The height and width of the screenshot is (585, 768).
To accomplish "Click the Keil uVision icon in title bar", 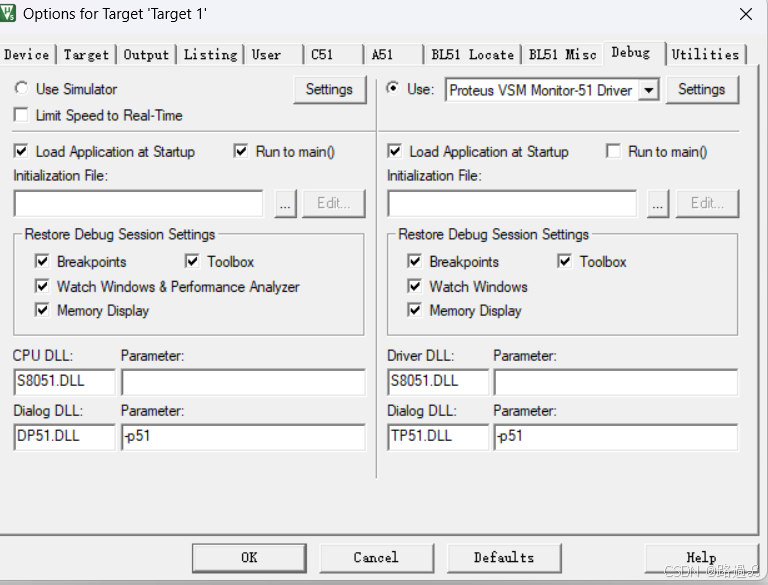I will click(x=7, y=13).
